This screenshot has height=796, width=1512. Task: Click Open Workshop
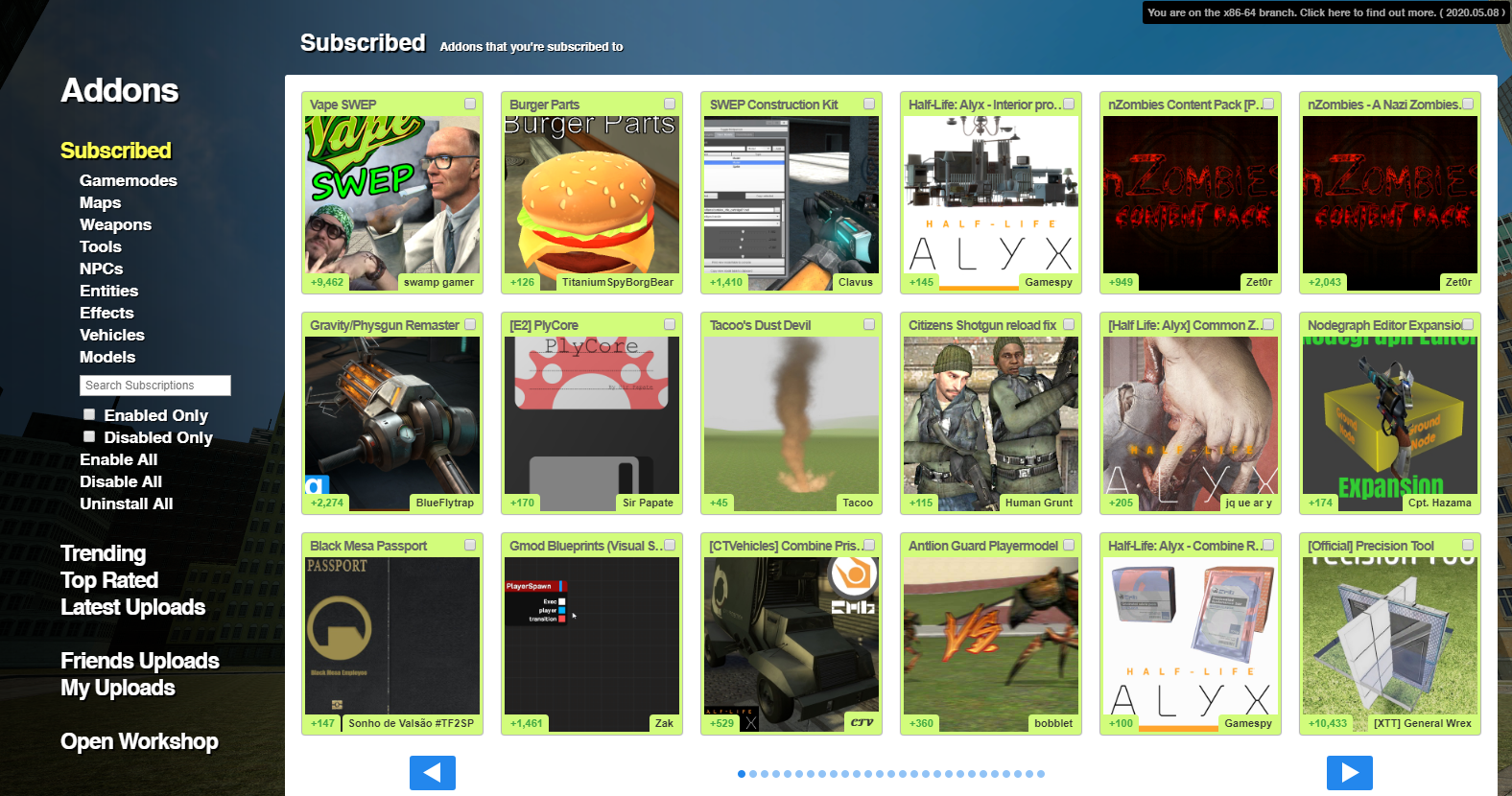pos(139,741)
